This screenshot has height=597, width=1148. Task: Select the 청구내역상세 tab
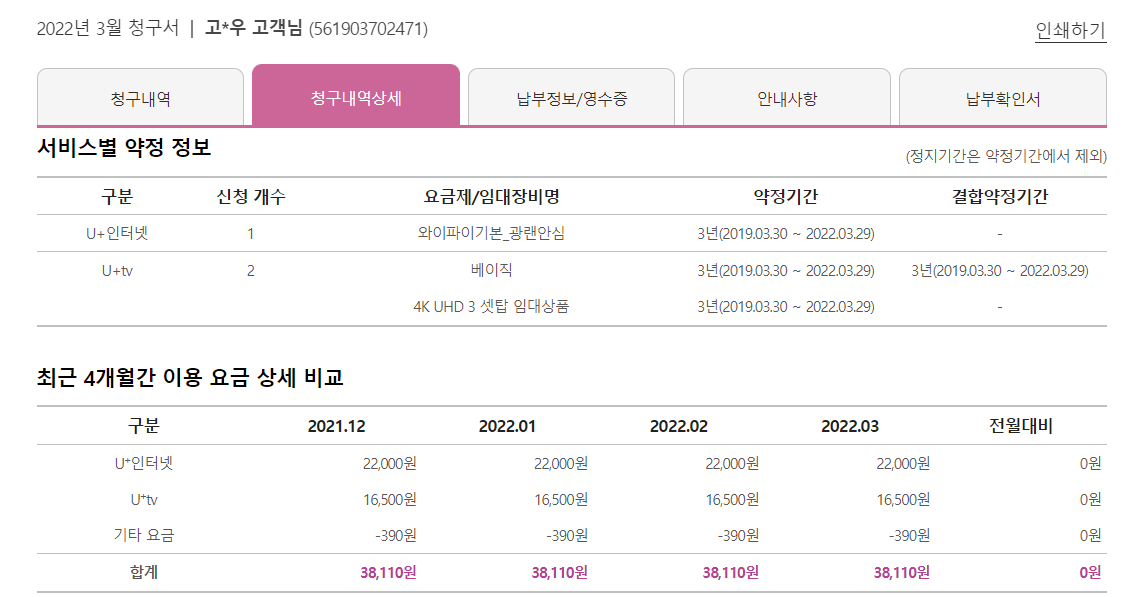point(356,98)
